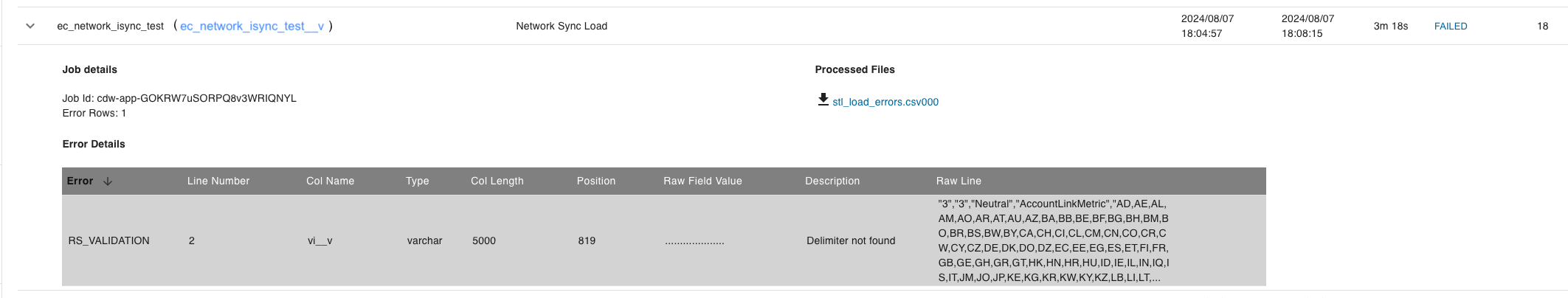This screenshot has width=1568, height=298.
Task: Click the Raw Field Value header
Action: click(x=702, y=181)
